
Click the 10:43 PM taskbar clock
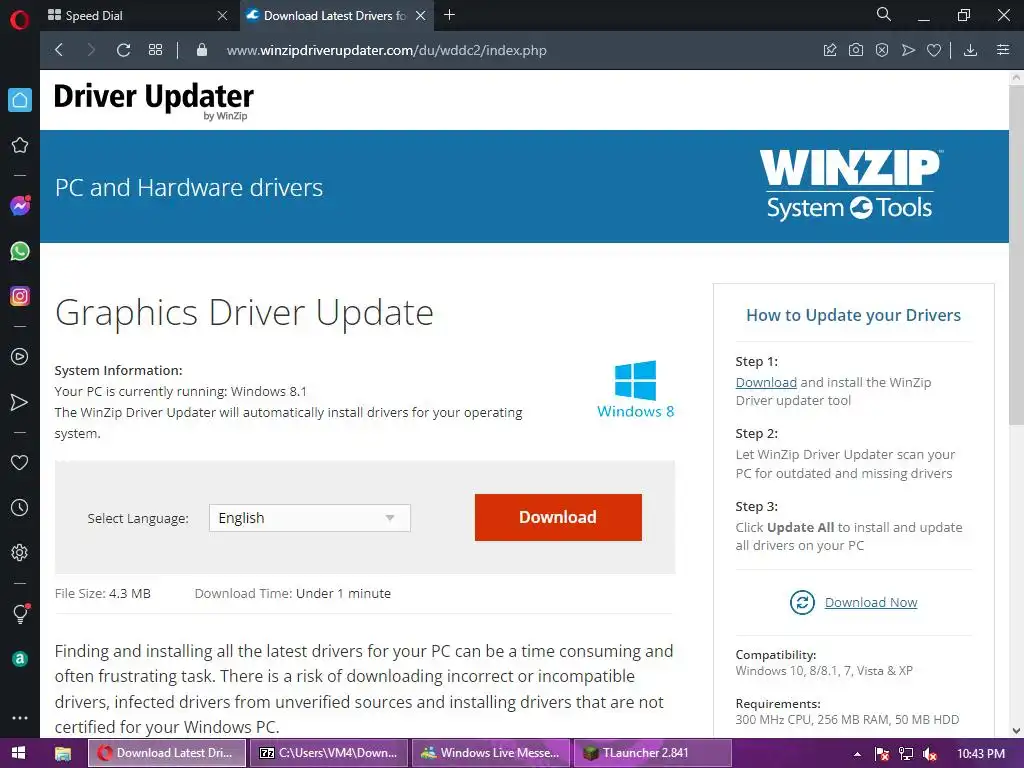(980, 754)
